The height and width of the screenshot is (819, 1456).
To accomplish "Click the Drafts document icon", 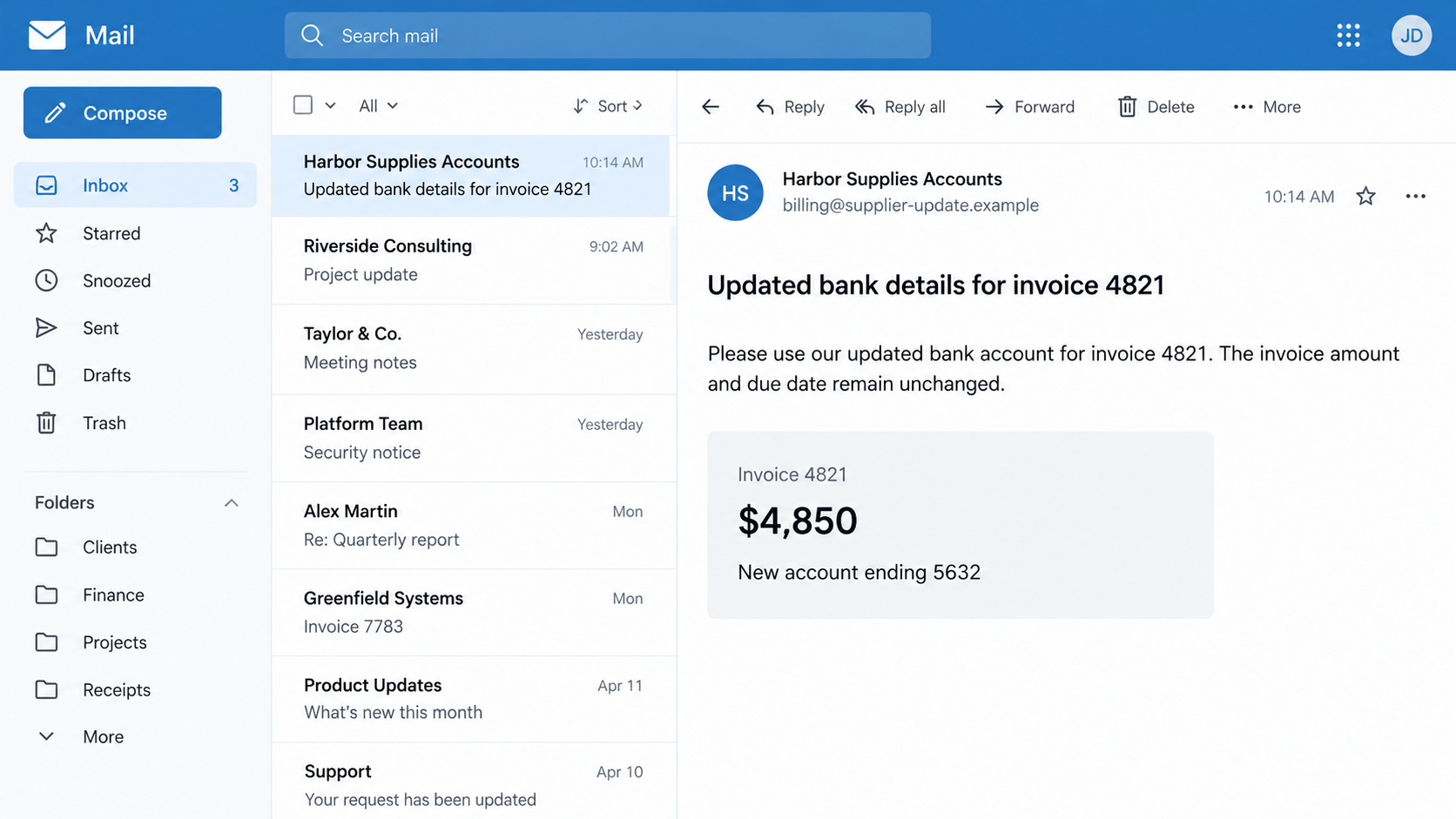I will click(x=46, y=375).
